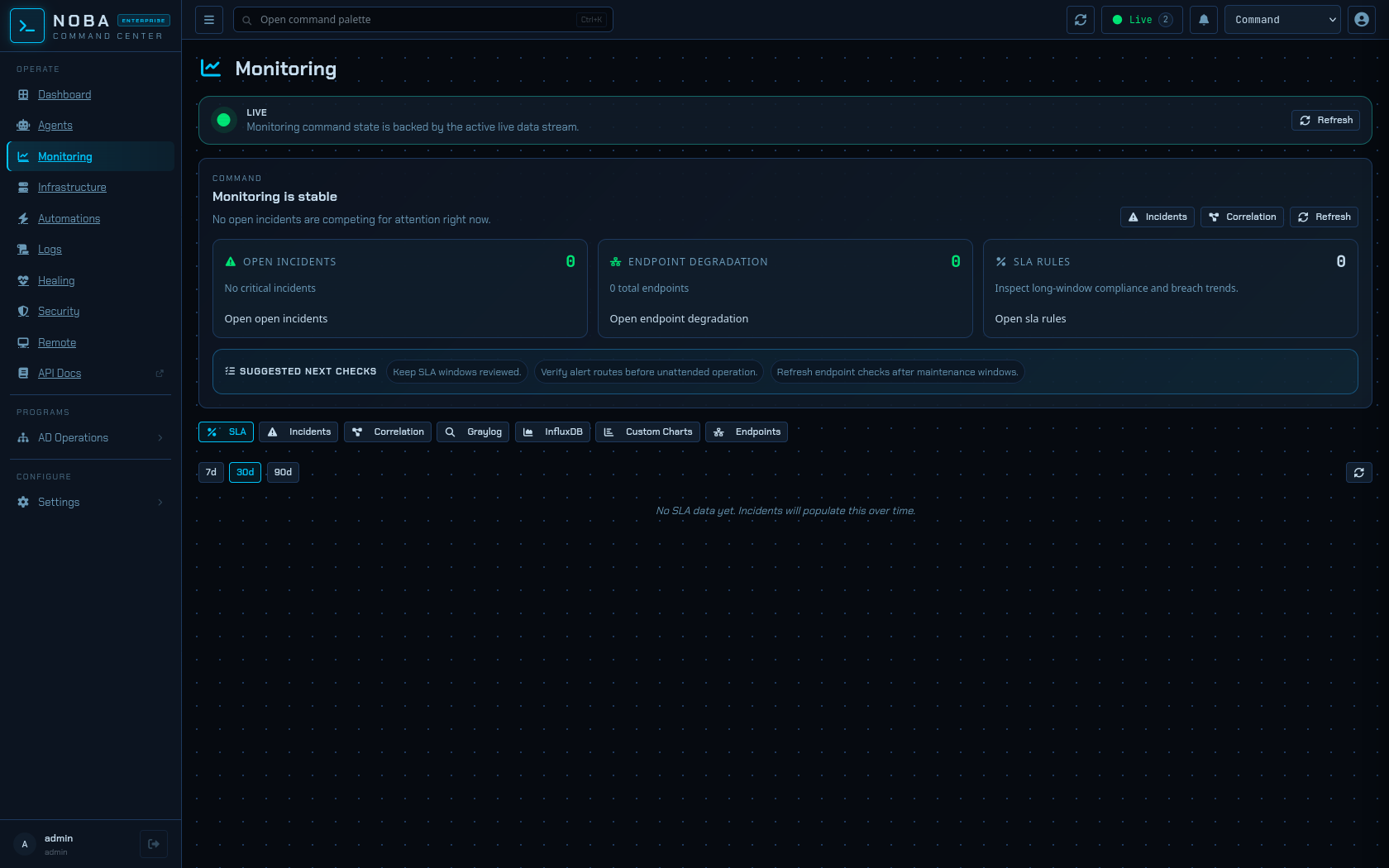Screen dimensions: 1389x868
Task: Switch to the Graylog tab
Action: [473, 432]
